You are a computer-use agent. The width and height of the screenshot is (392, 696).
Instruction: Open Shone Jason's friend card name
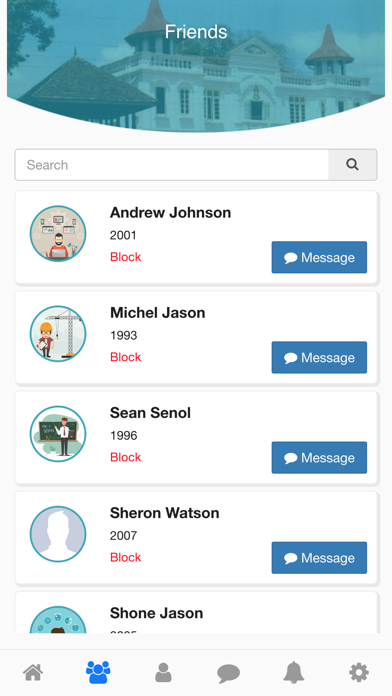[x=157, y=613]
